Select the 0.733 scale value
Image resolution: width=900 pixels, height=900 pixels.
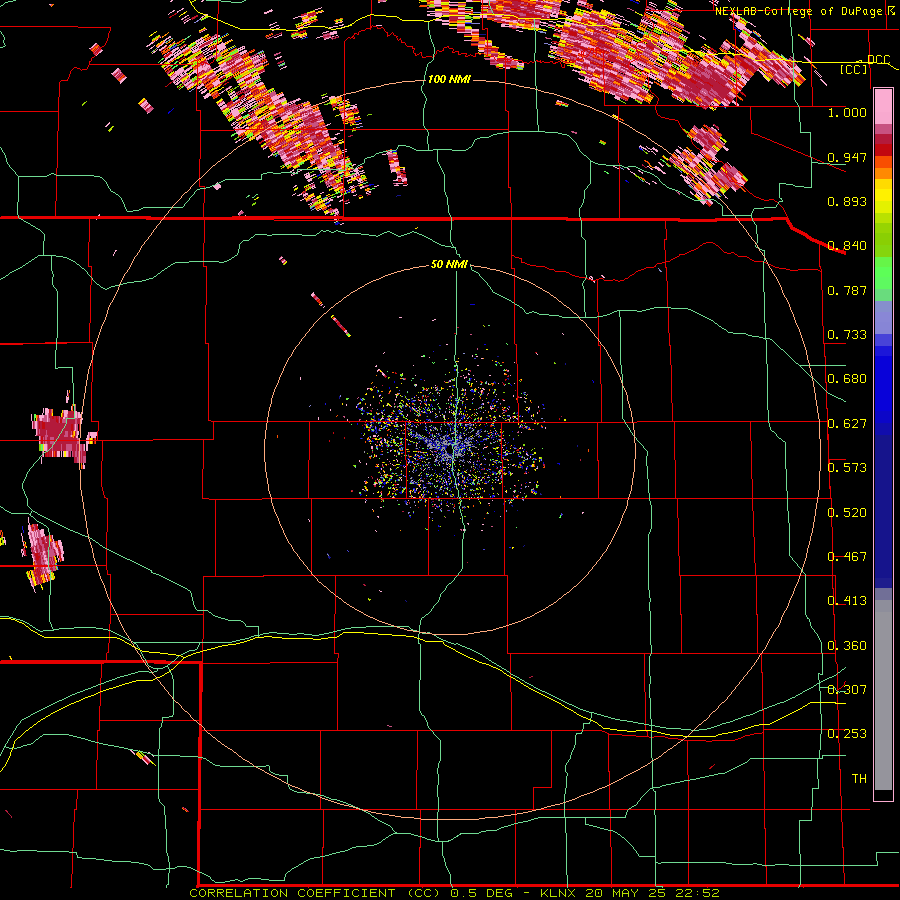(847, 335)
